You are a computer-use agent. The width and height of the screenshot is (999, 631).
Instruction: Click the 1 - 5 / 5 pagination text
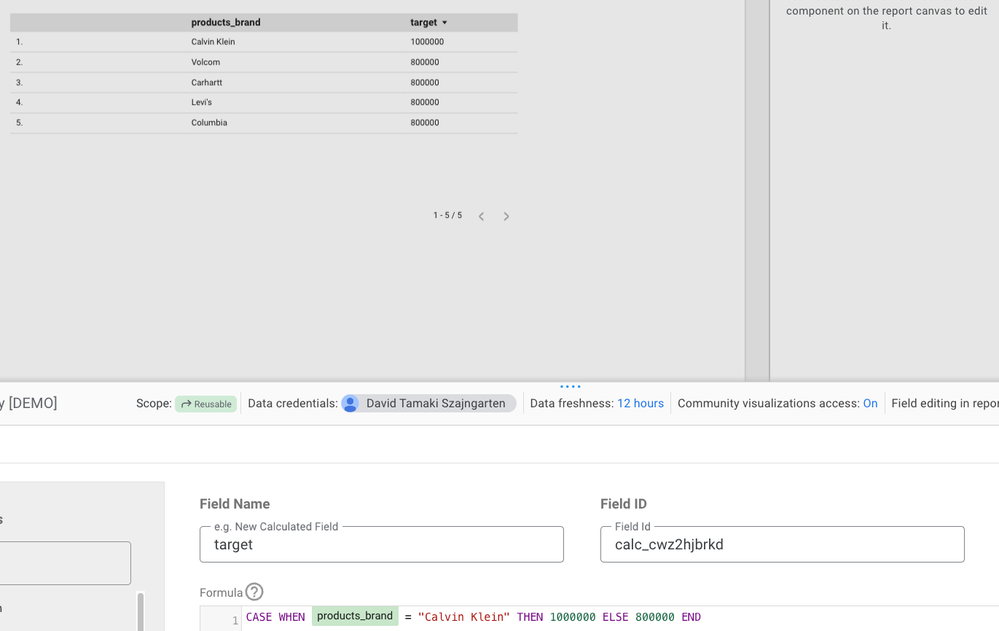click(x=448, y=215)
